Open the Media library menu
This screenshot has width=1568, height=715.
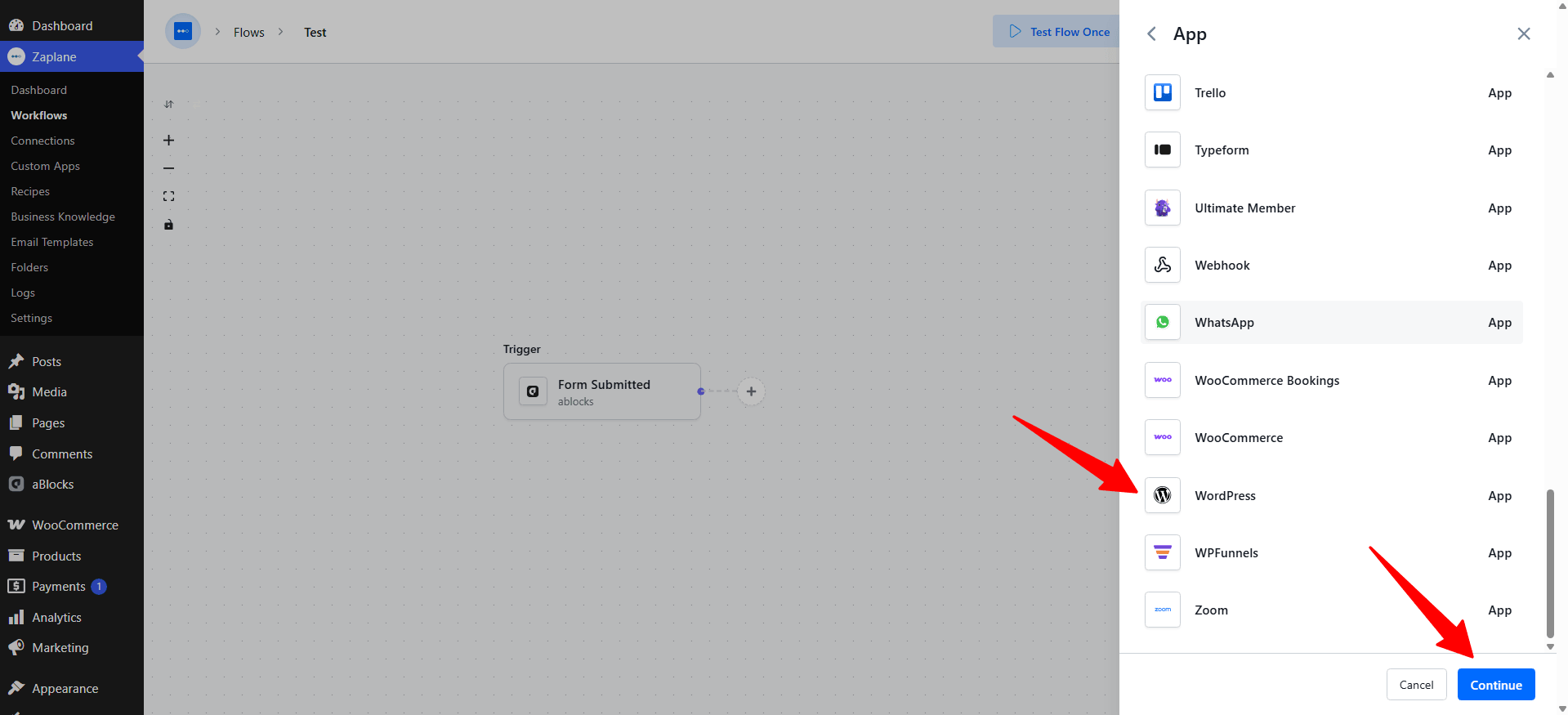pos(72,392)
